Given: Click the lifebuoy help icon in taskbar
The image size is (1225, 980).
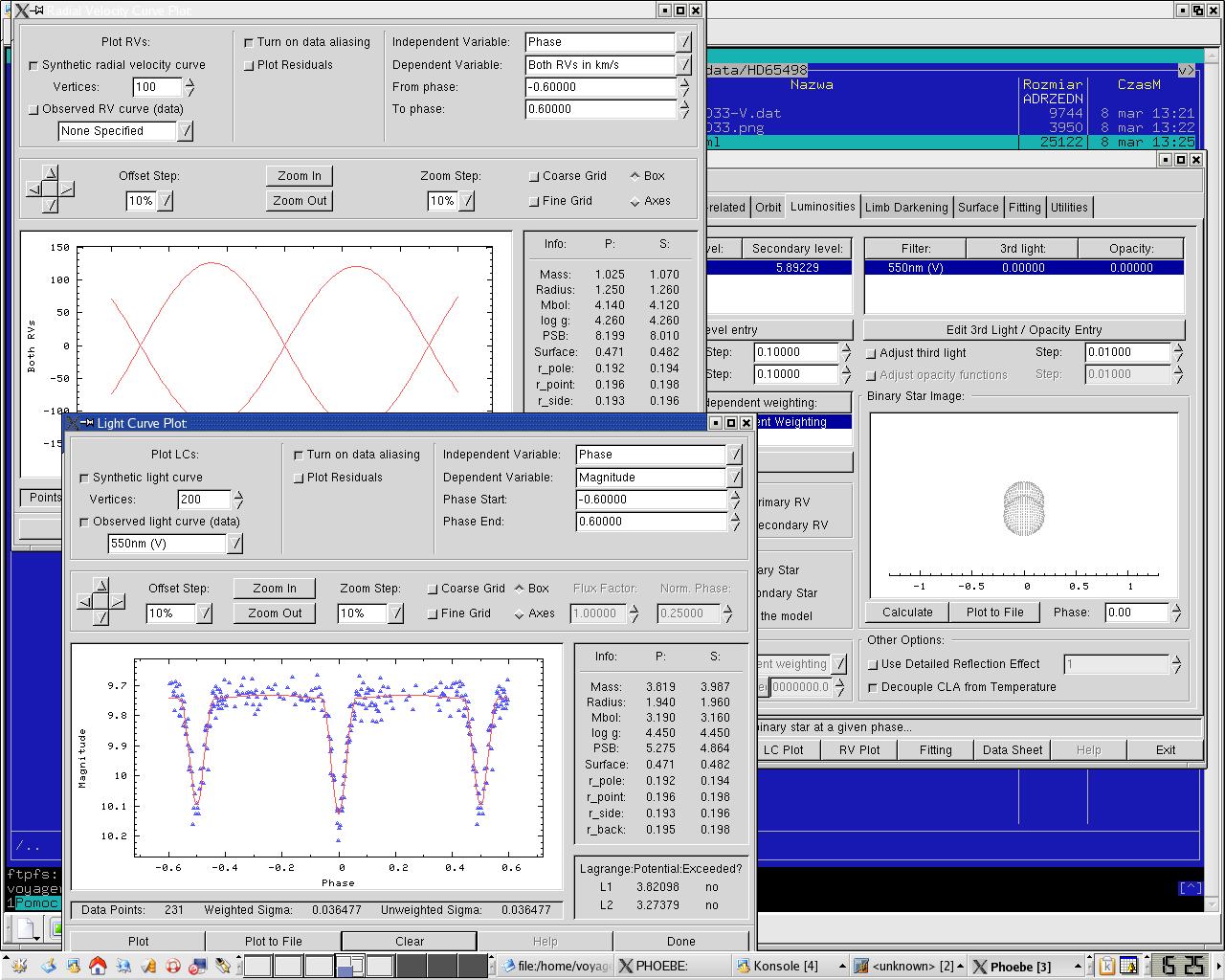Looking at the screenshot, I should pos(173,966).
